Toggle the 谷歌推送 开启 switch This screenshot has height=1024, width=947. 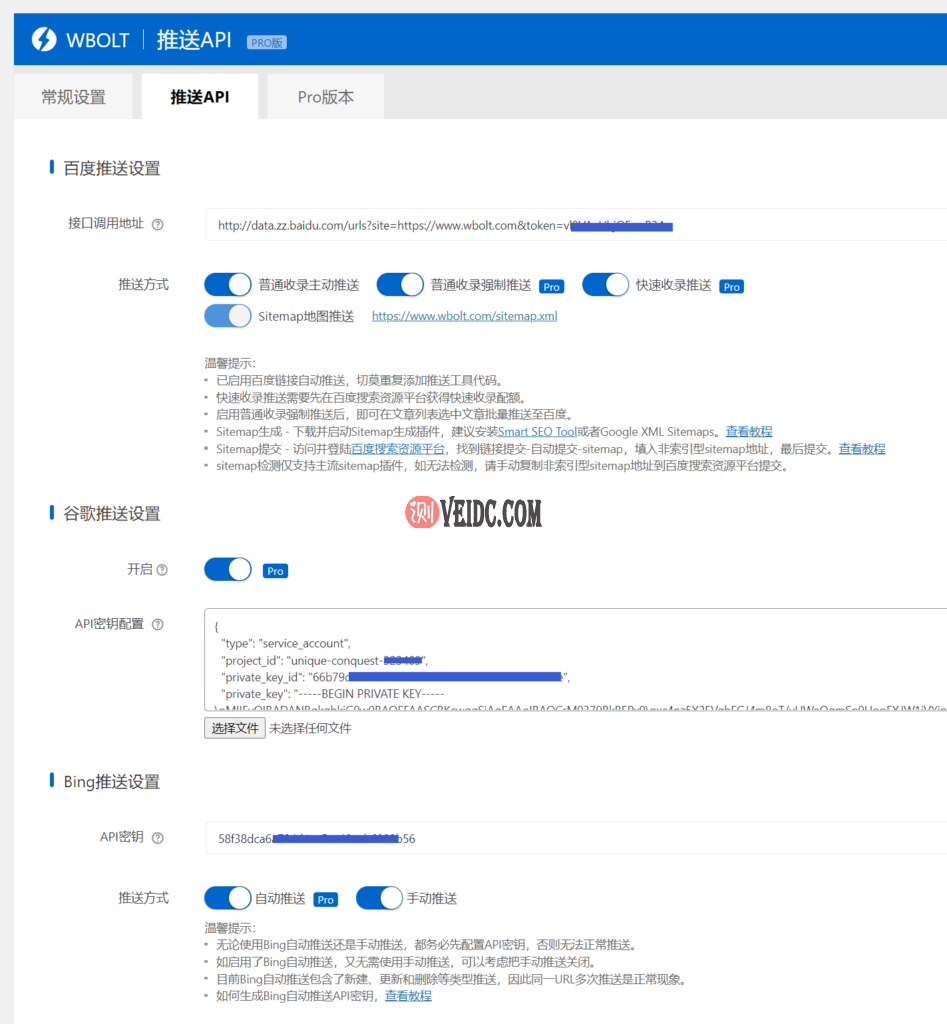pyautogui.click(x=227, y=568)
